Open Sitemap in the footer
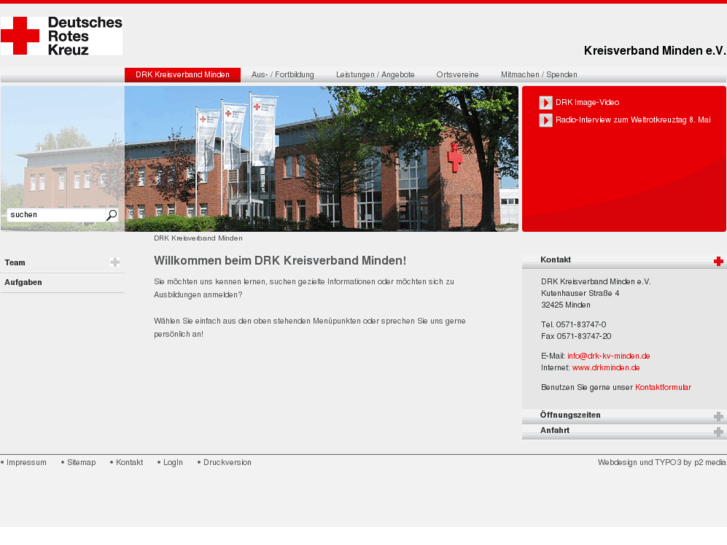This screenshot has height=545, width=727. point(81,462)
